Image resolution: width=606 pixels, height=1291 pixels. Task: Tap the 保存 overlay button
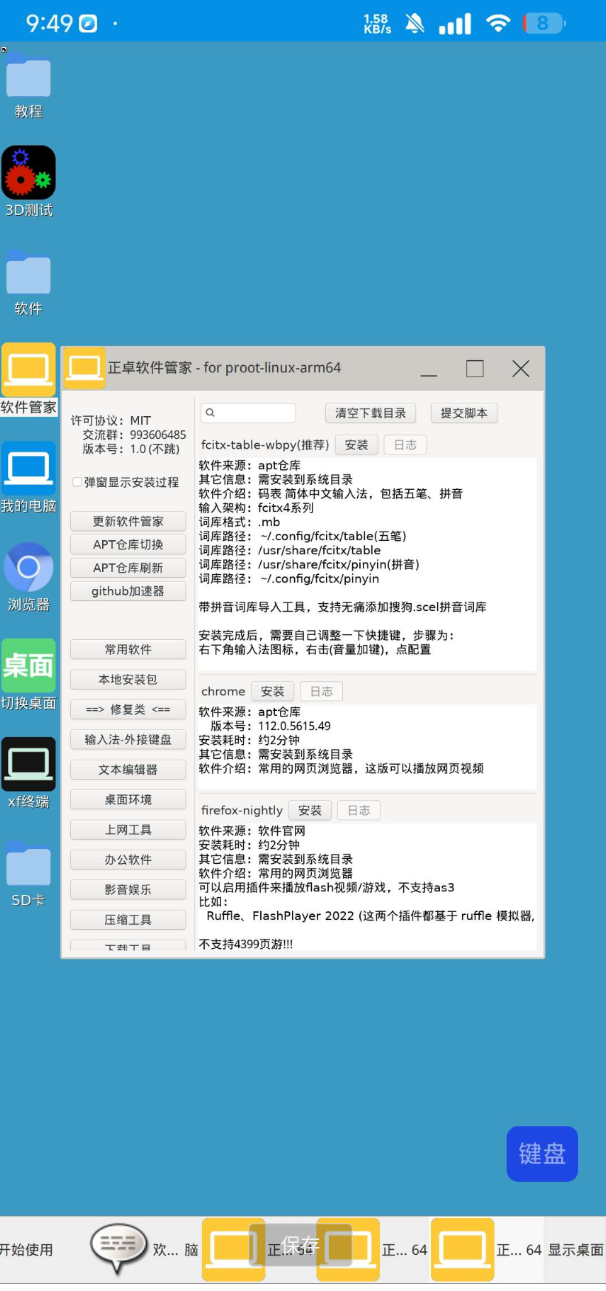(x=300, y=1245)
